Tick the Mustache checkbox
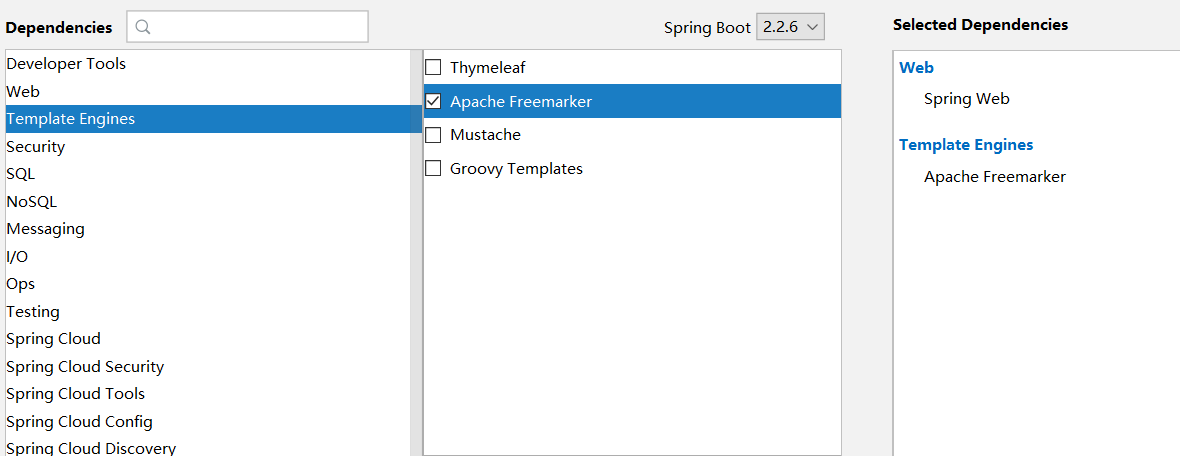This screenshot has width=1180, height=456. coord(433,135)
